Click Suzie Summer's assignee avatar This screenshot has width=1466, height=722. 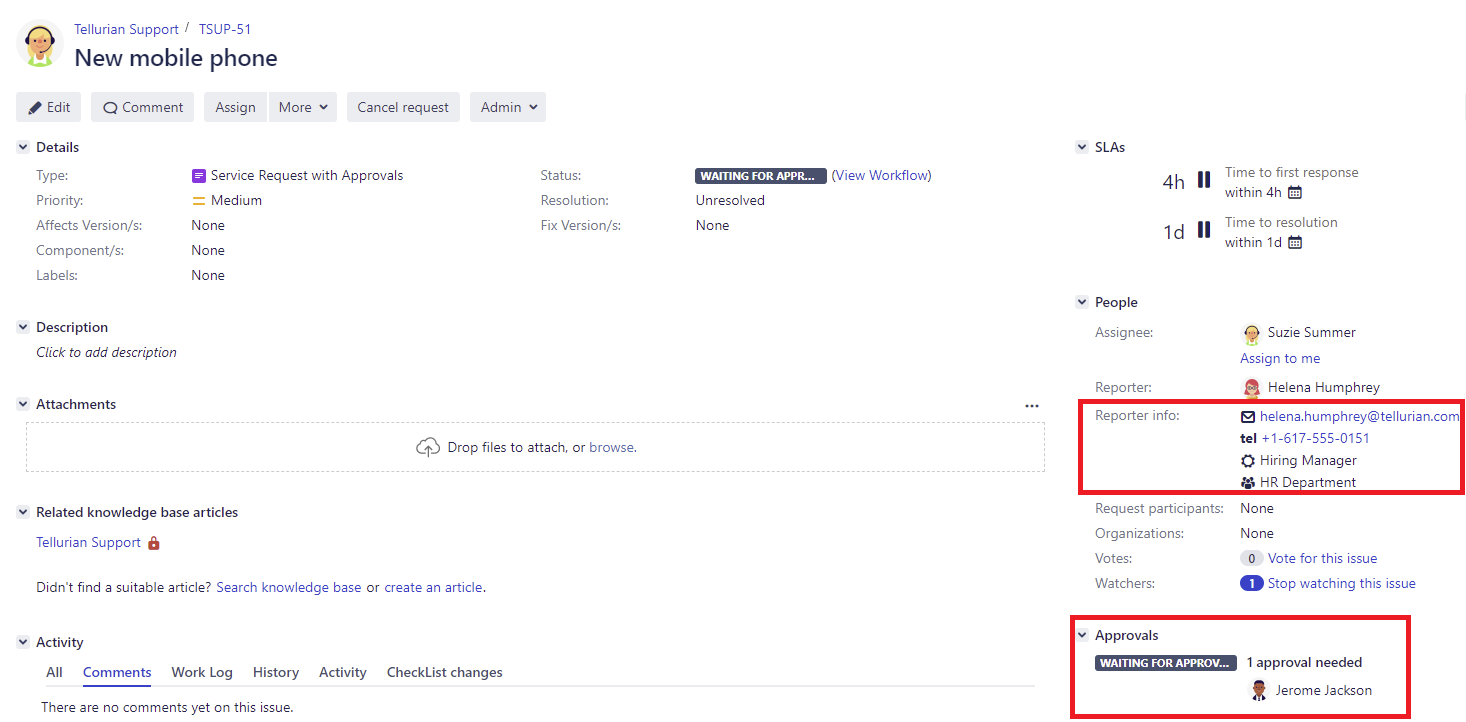coord(1251,333)
